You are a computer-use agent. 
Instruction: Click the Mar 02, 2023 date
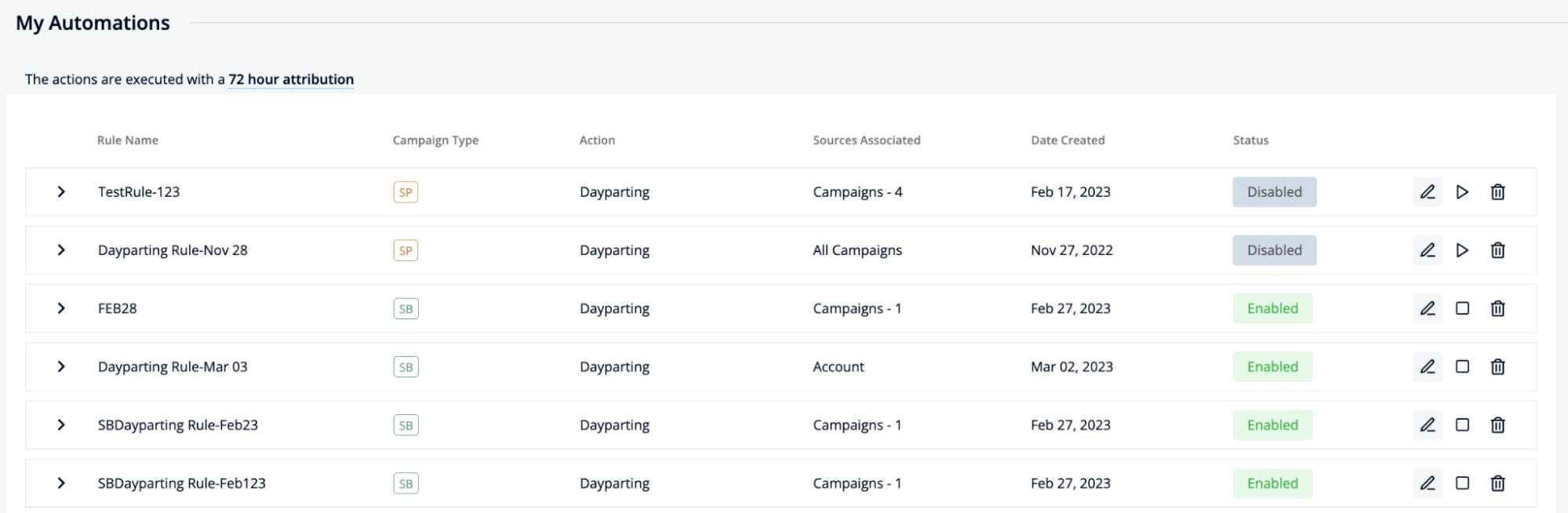pos(1071,366)
